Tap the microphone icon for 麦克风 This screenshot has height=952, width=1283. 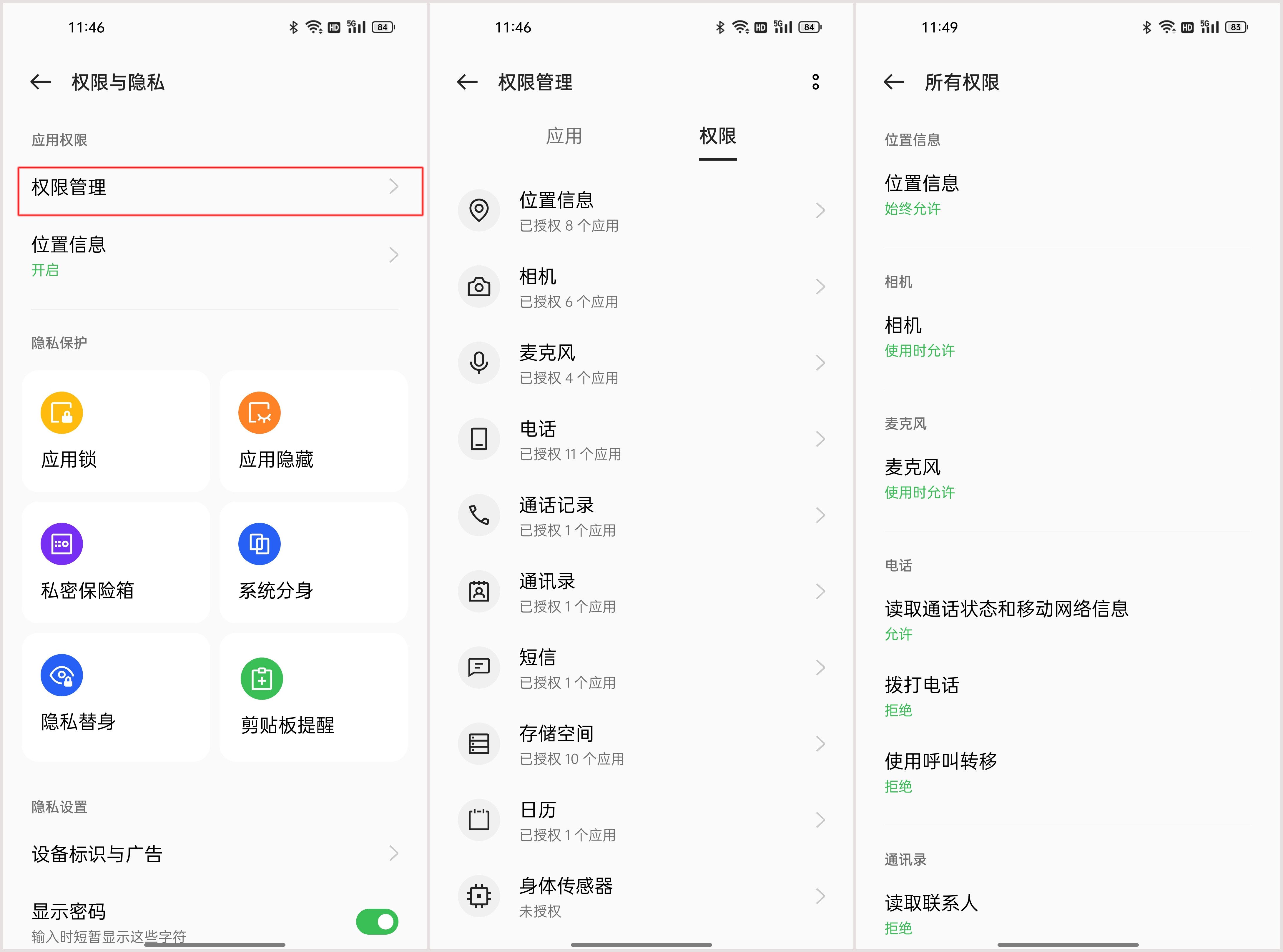[479, 362]
